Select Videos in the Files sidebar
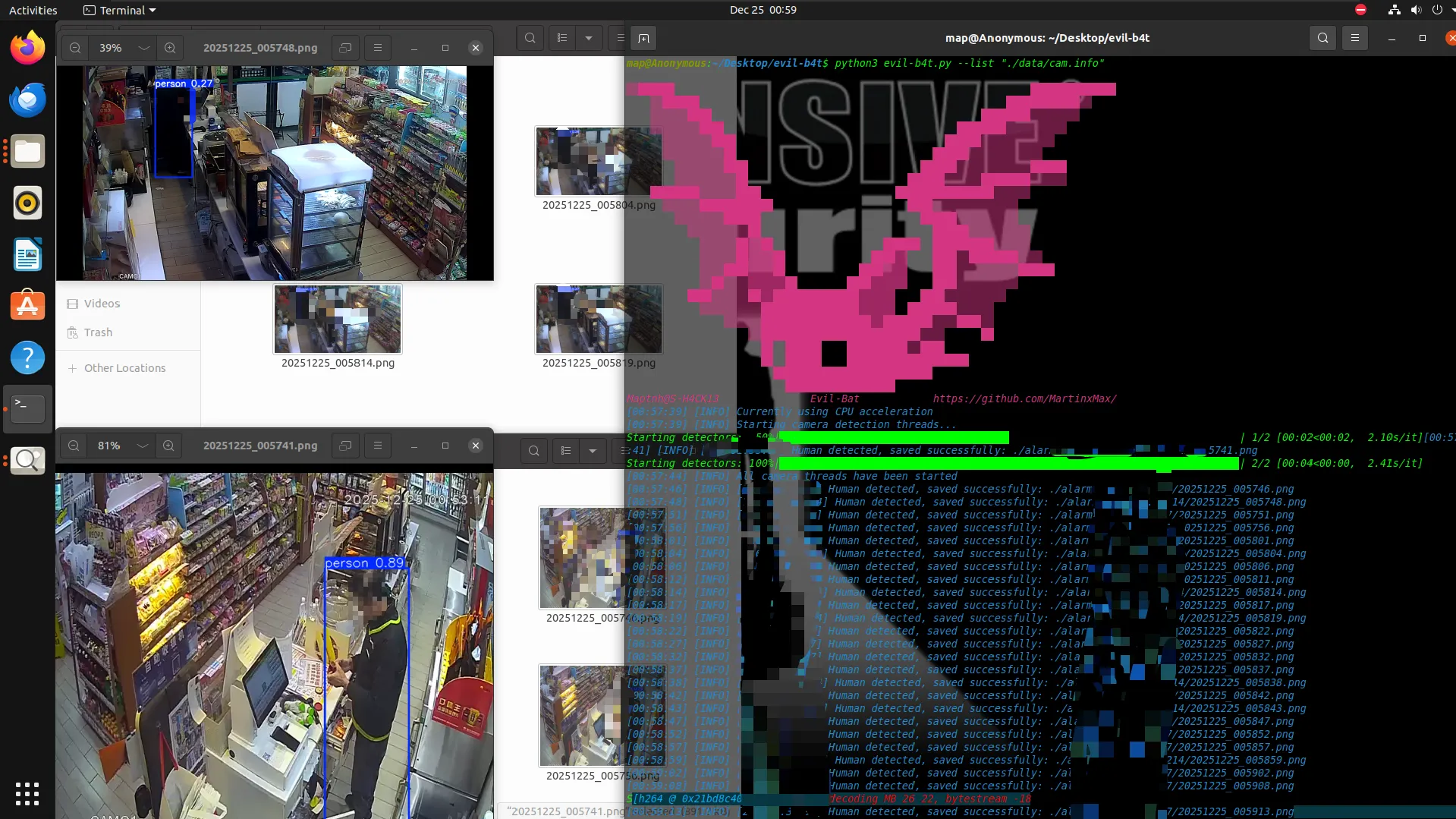This screenshot has width=1456, height=819. (102, 304)
